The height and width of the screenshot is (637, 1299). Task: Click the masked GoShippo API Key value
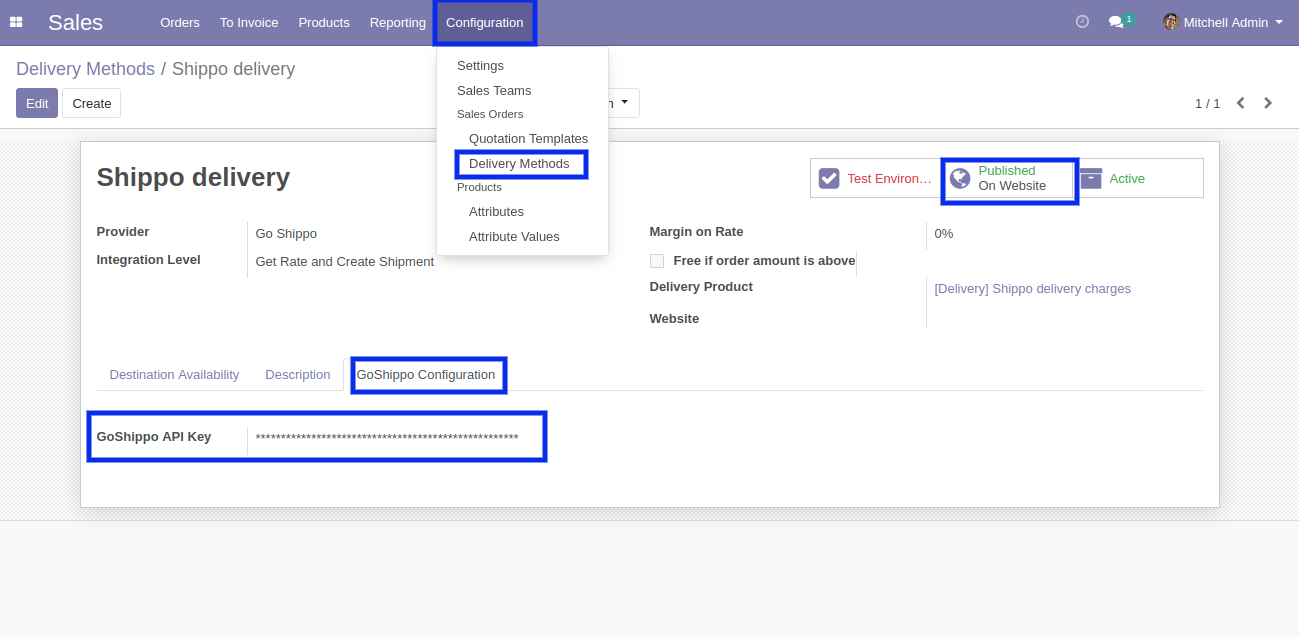click(387, 437)
